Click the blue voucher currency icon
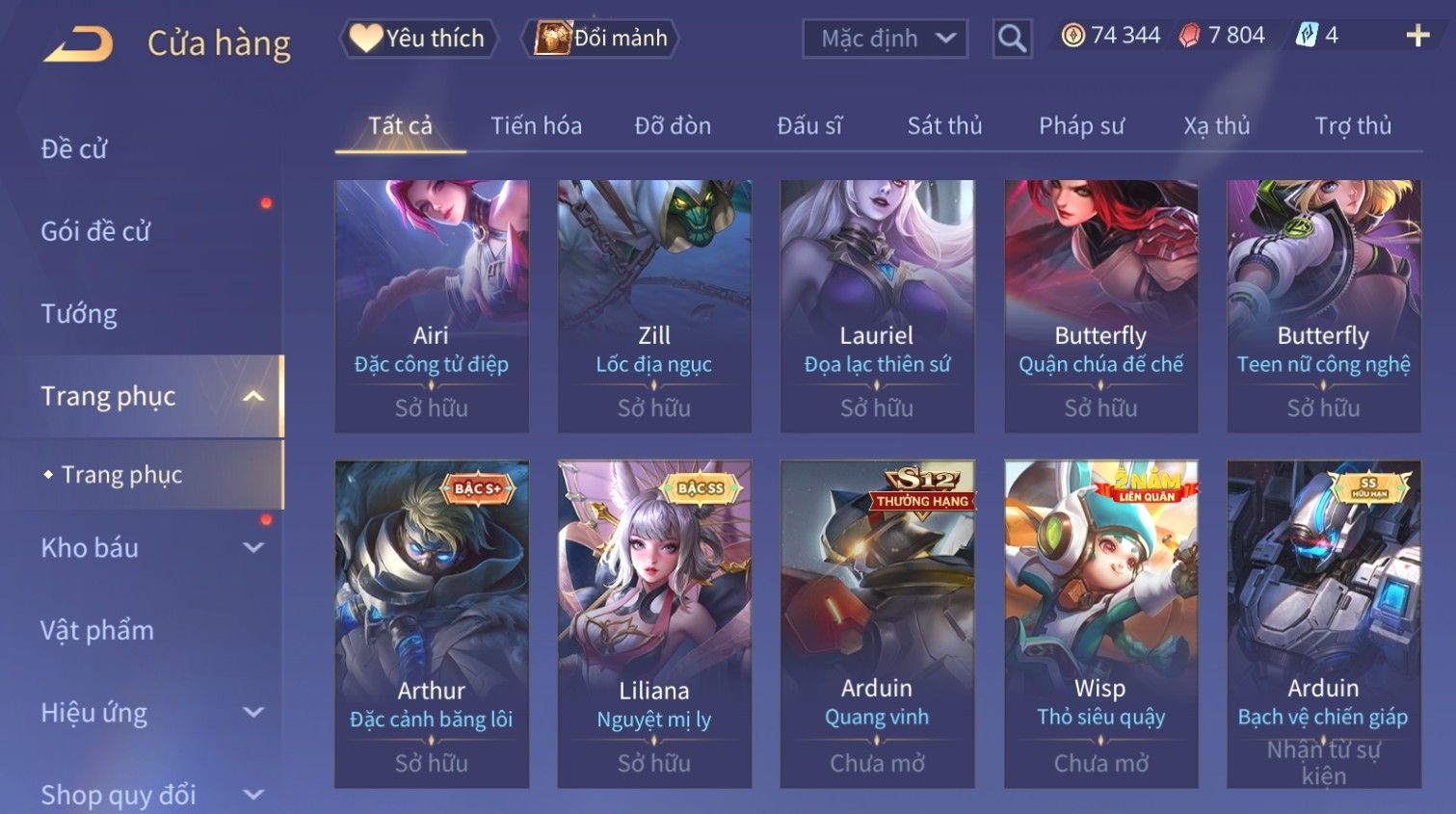 1306,36
